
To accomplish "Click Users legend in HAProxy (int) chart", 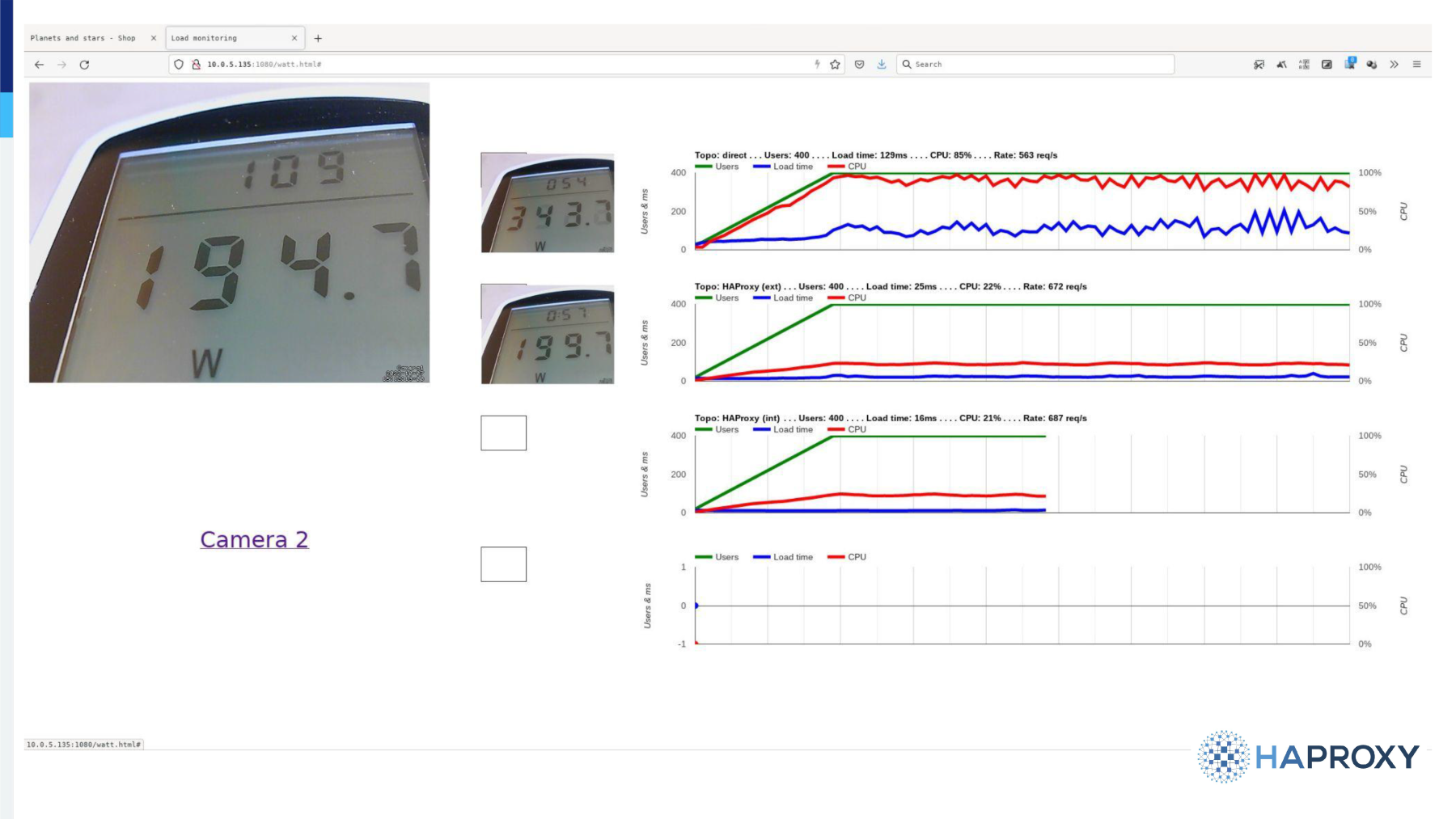I will (717, 429).
